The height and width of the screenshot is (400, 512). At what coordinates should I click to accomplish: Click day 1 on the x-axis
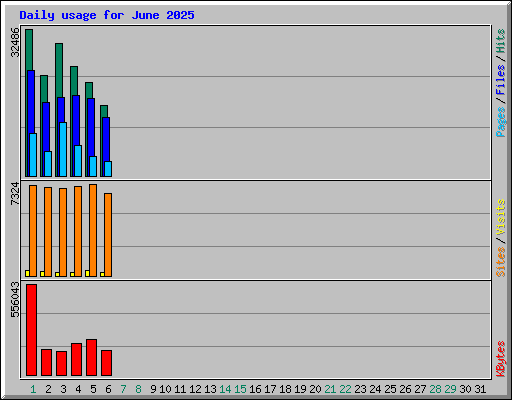point(33,389)
